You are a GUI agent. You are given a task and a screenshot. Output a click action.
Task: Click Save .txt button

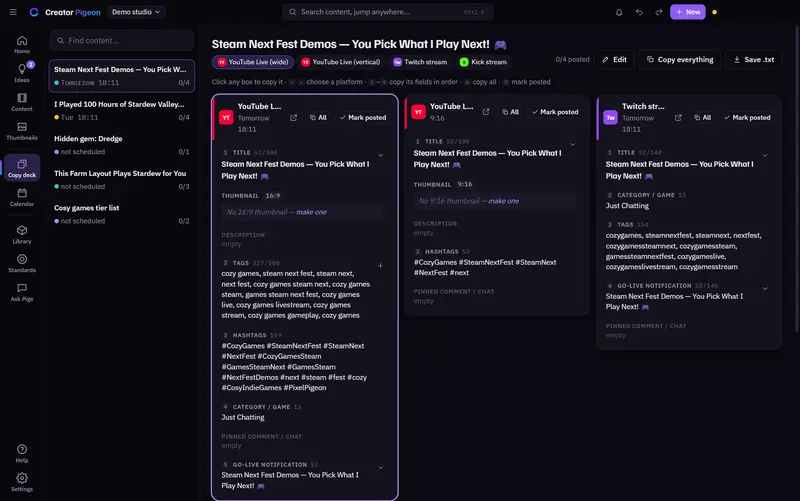tap(754, 60)
